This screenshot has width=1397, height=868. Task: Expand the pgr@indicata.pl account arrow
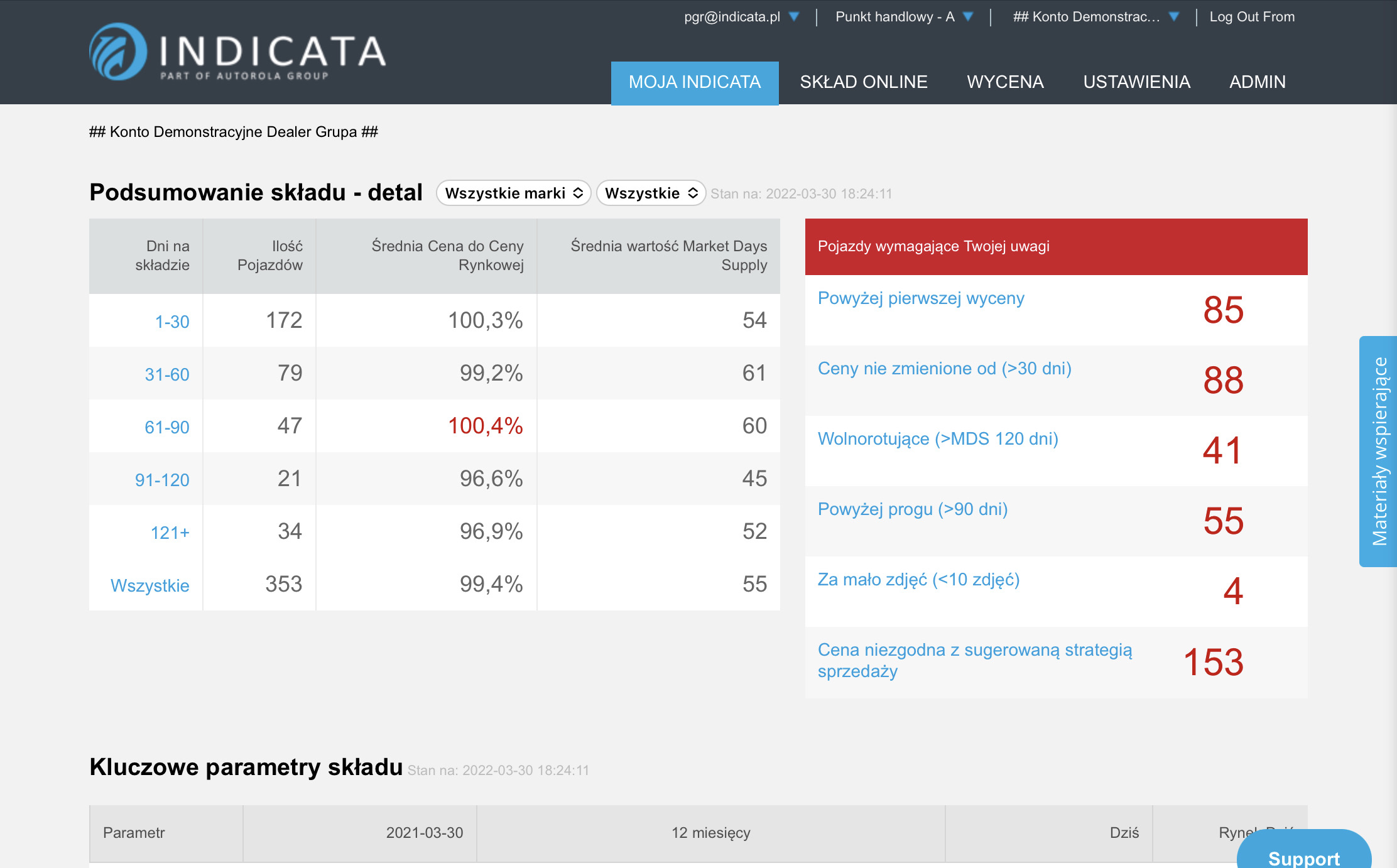794,17
